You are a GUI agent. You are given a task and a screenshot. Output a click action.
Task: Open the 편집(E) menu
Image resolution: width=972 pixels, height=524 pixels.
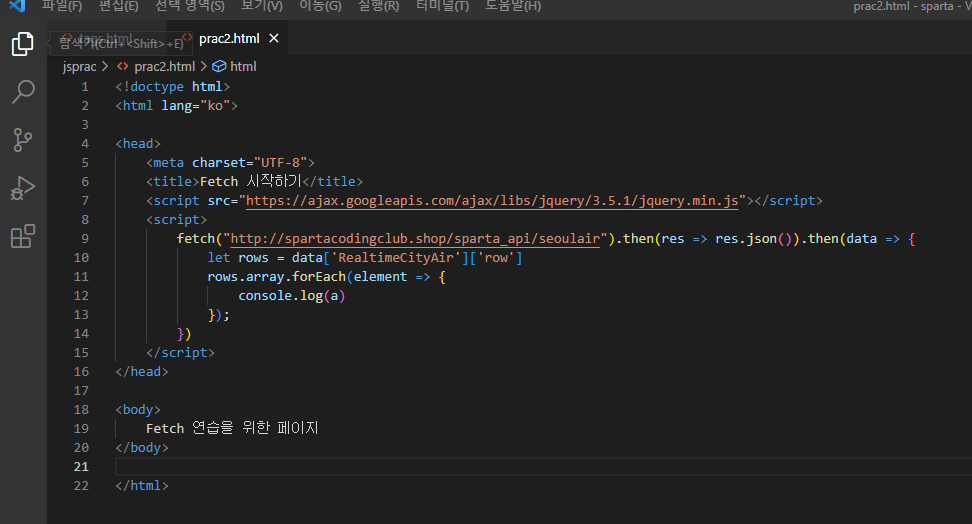point(118,6)
